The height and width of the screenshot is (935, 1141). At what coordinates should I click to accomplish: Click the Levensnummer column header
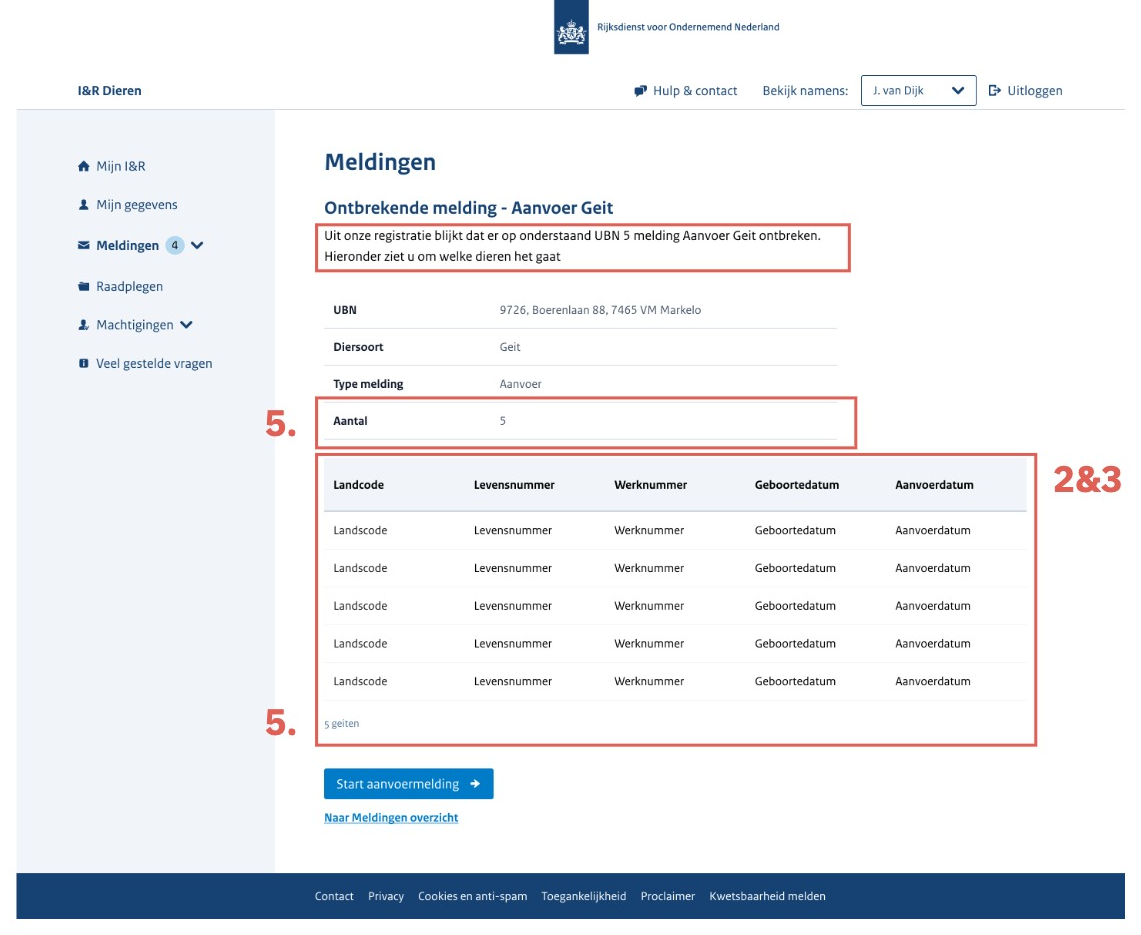coord(514,485)
